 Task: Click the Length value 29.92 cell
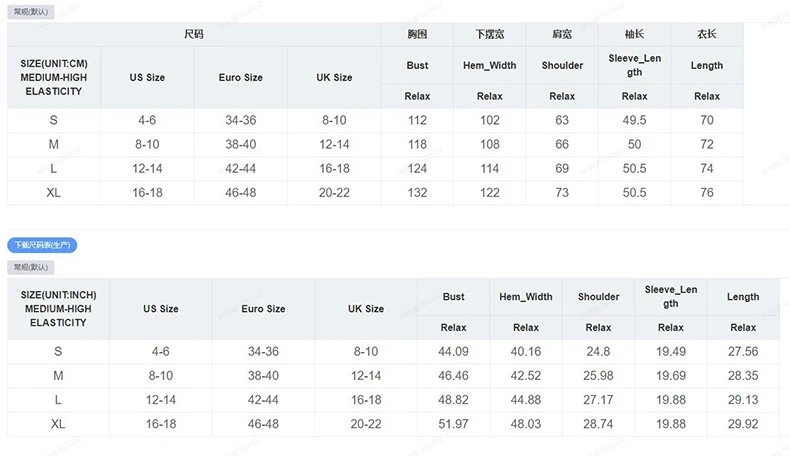(x=742, y=424)
